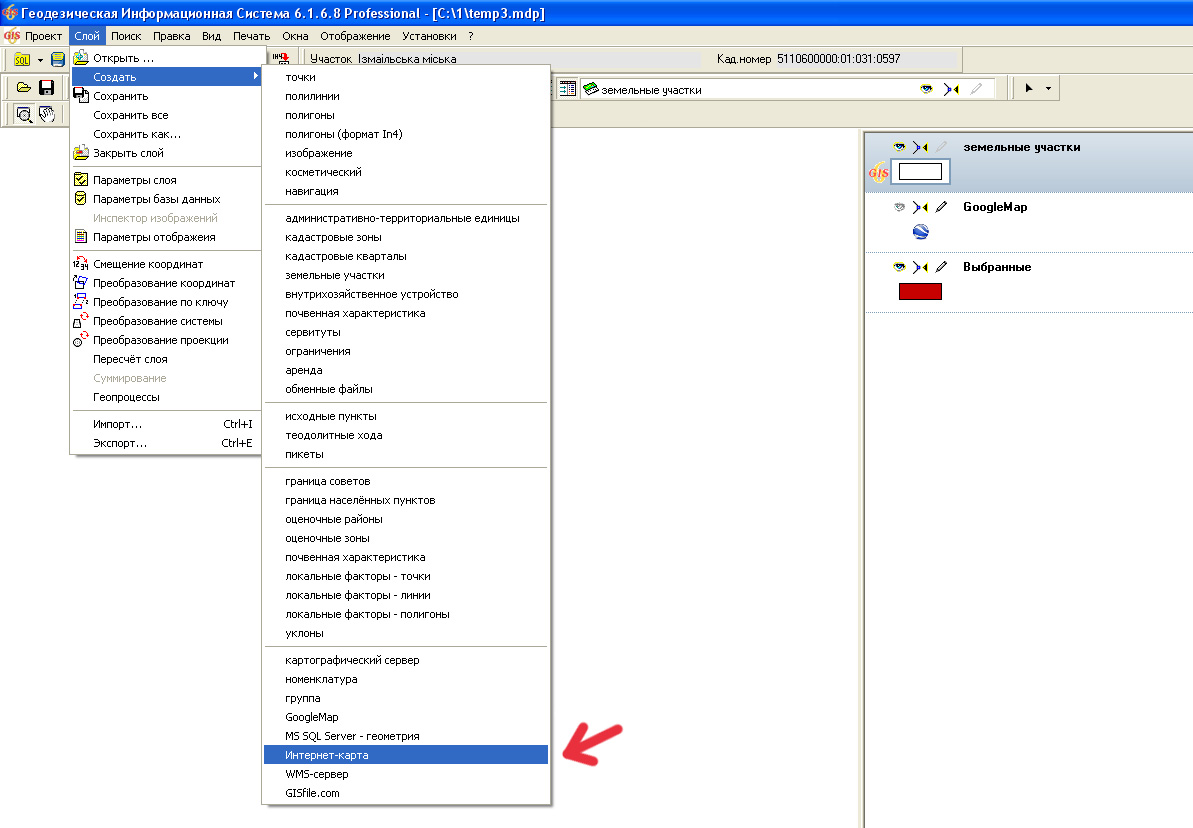Click the red color swatch of Выбранные
This screenshot has height=828, width=1193.
tap(920, 291)
